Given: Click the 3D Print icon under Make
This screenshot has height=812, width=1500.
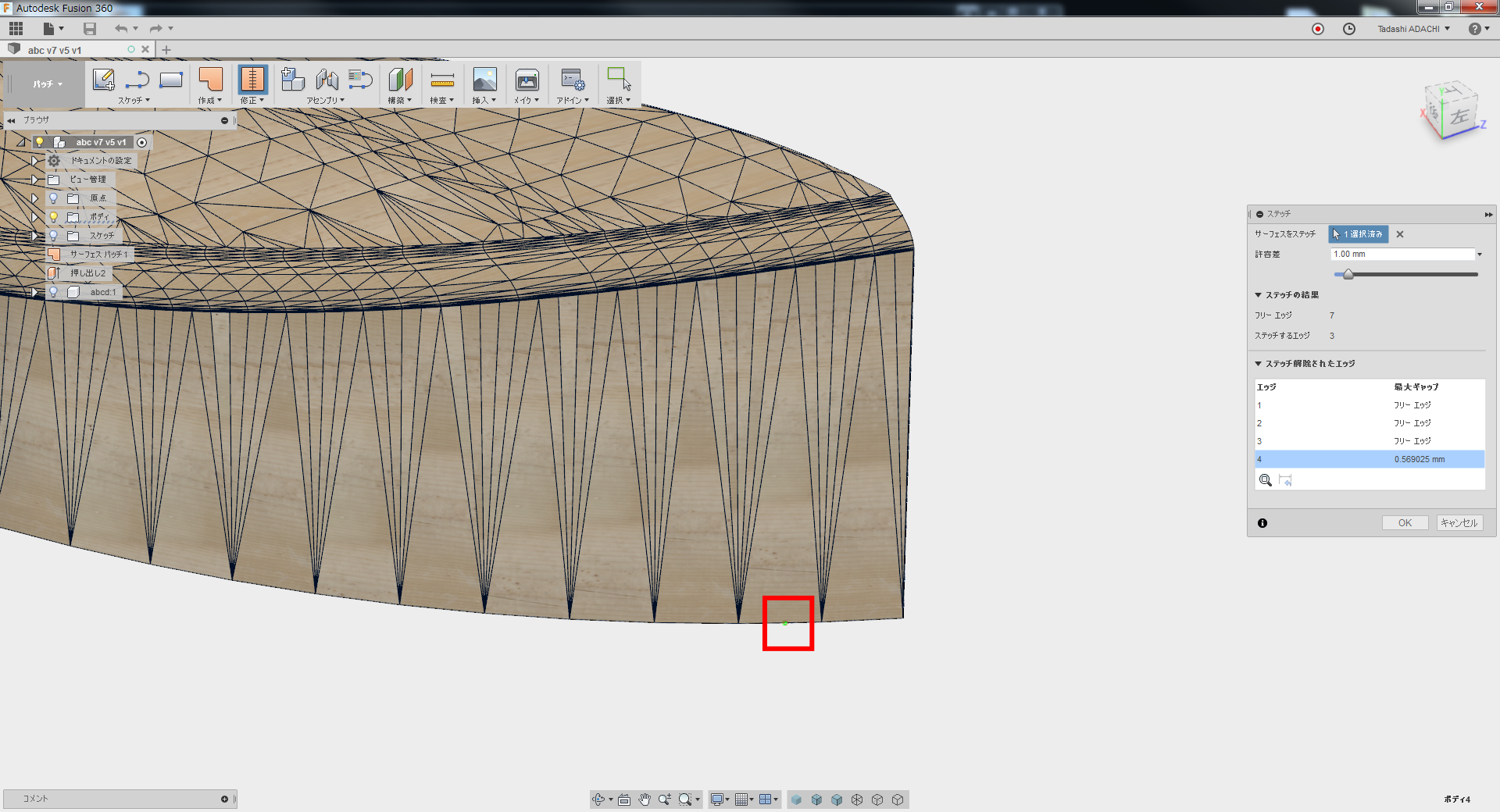Looking at the screenshot, I should click(x=527, y=80).
